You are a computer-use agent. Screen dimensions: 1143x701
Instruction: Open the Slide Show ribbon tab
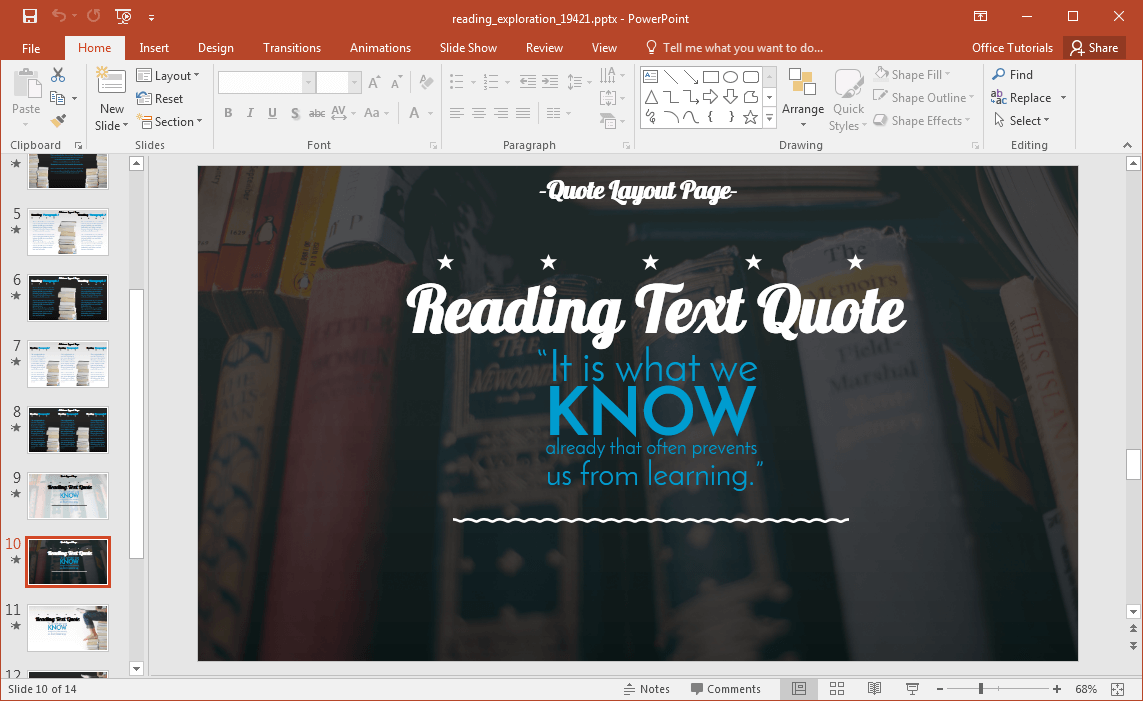[x=468, y=47]
